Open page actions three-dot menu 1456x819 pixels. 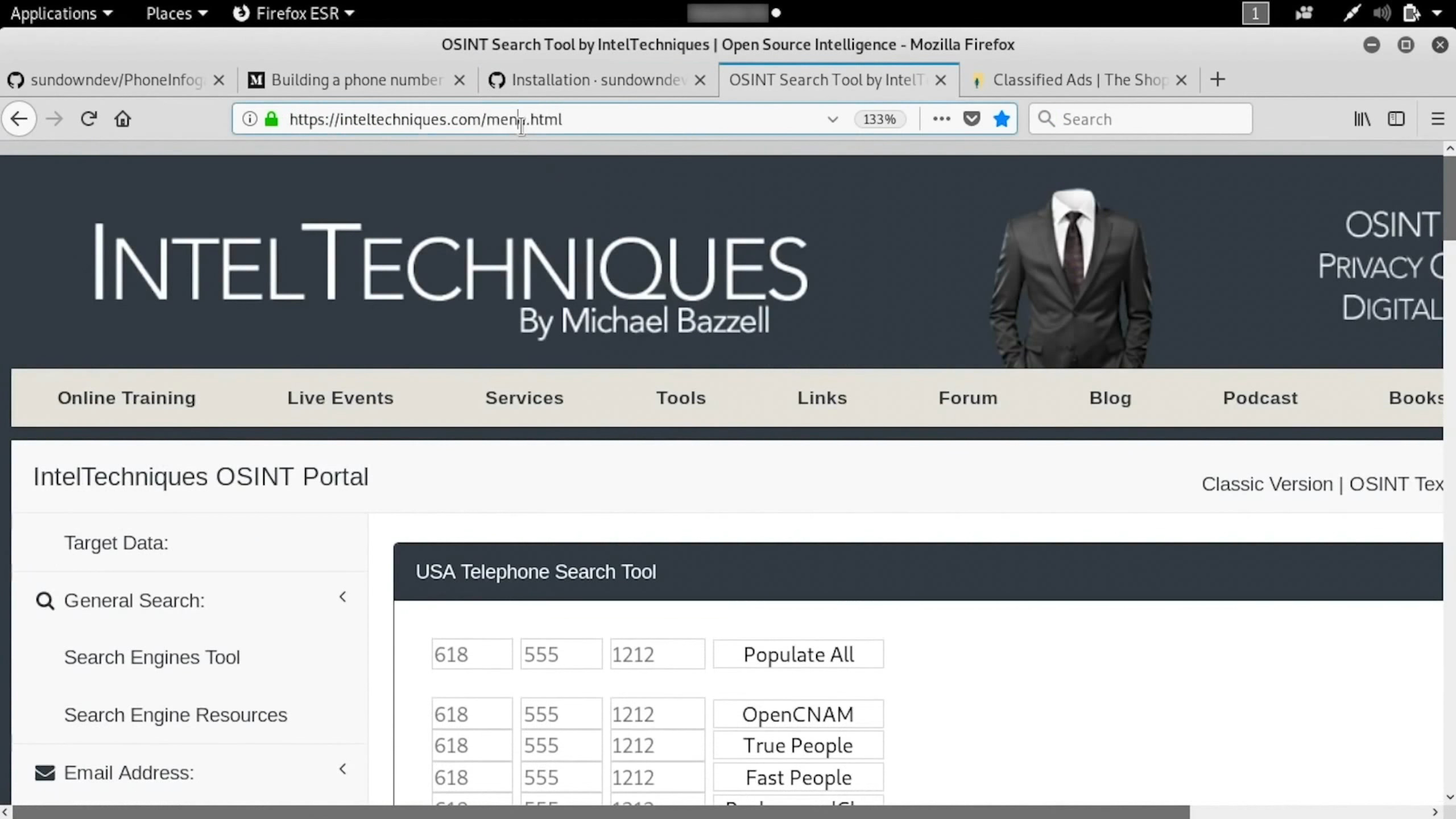pos(941,119)
